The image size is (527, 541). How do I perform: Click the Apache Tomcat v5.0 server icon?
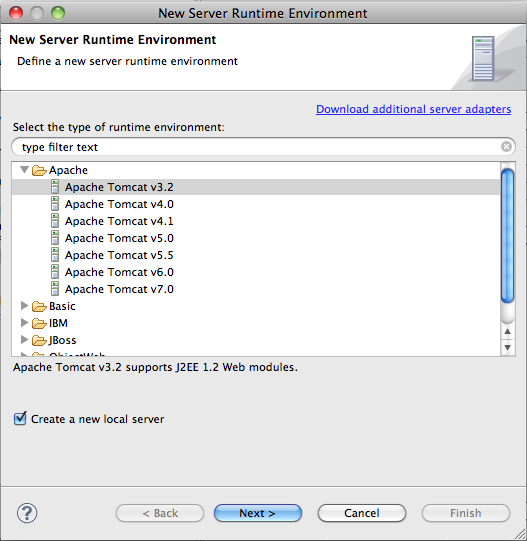coord(55,238)
